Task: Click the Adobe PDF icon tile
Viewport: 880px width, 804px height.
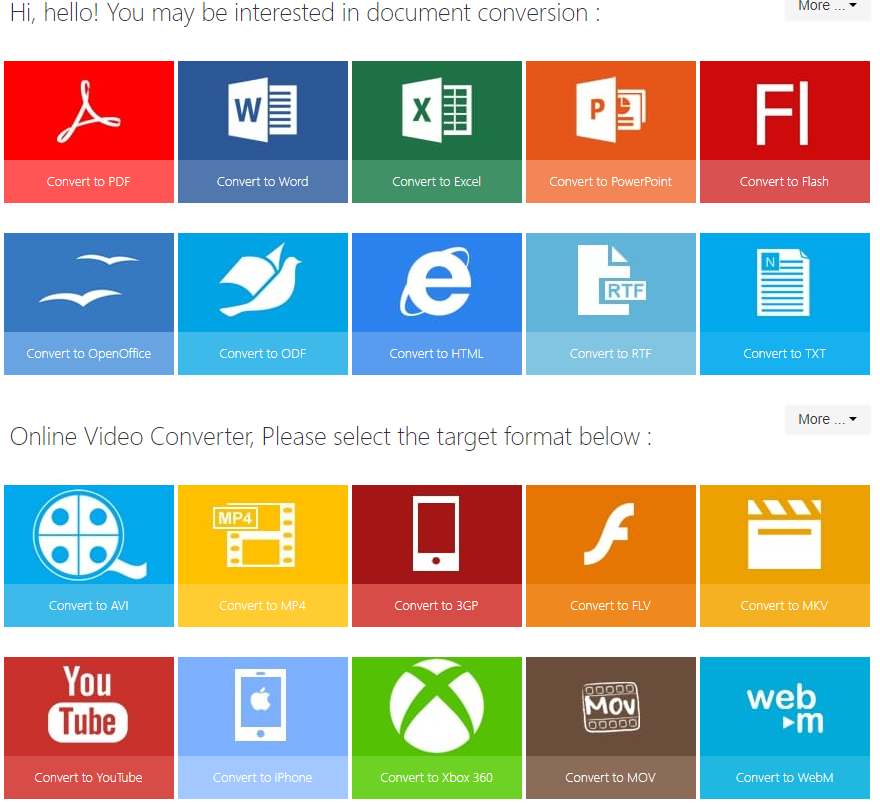Action: coord(89,111)
